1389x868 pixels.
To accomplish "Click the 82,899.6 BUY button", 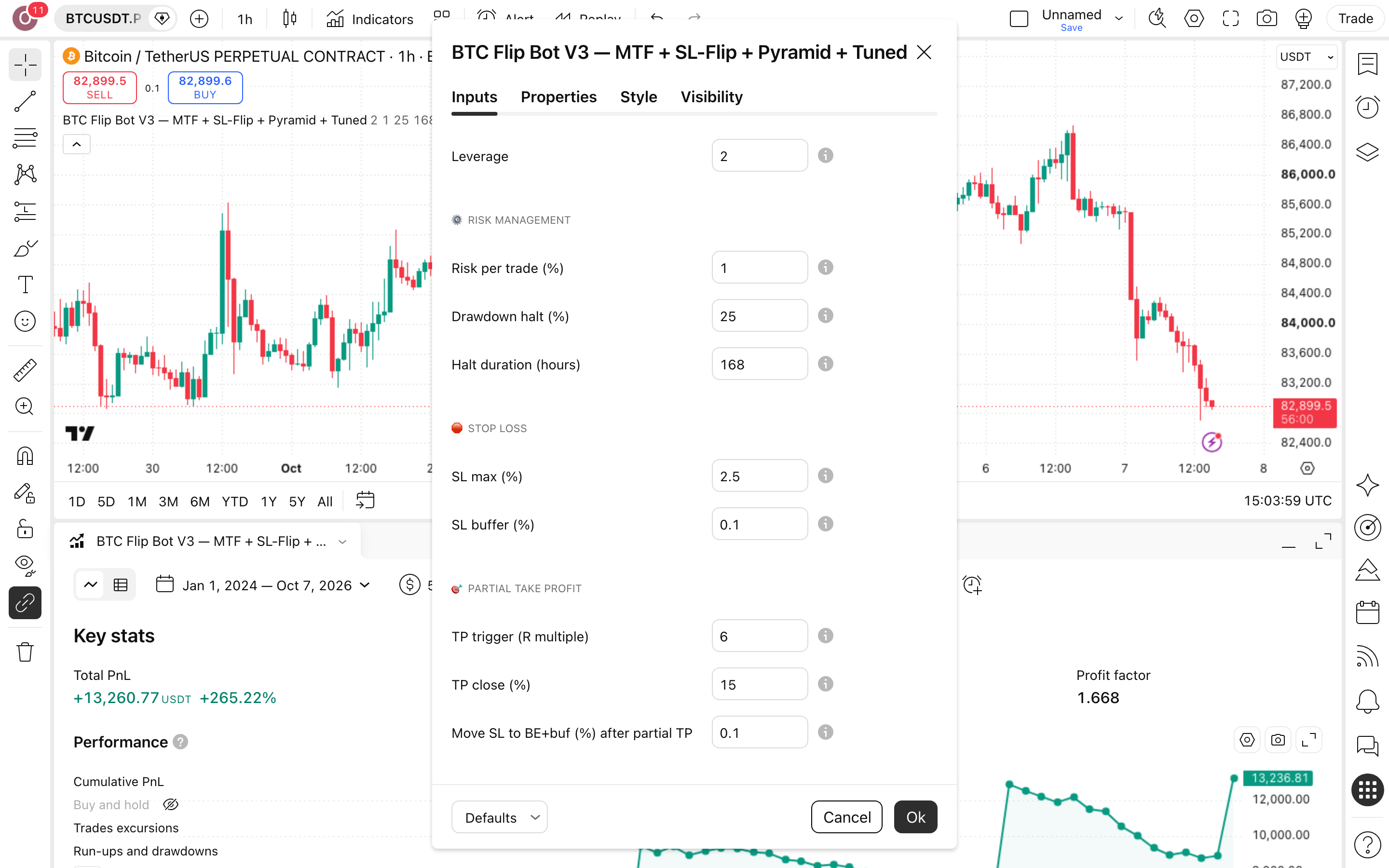I will [205, 87].
